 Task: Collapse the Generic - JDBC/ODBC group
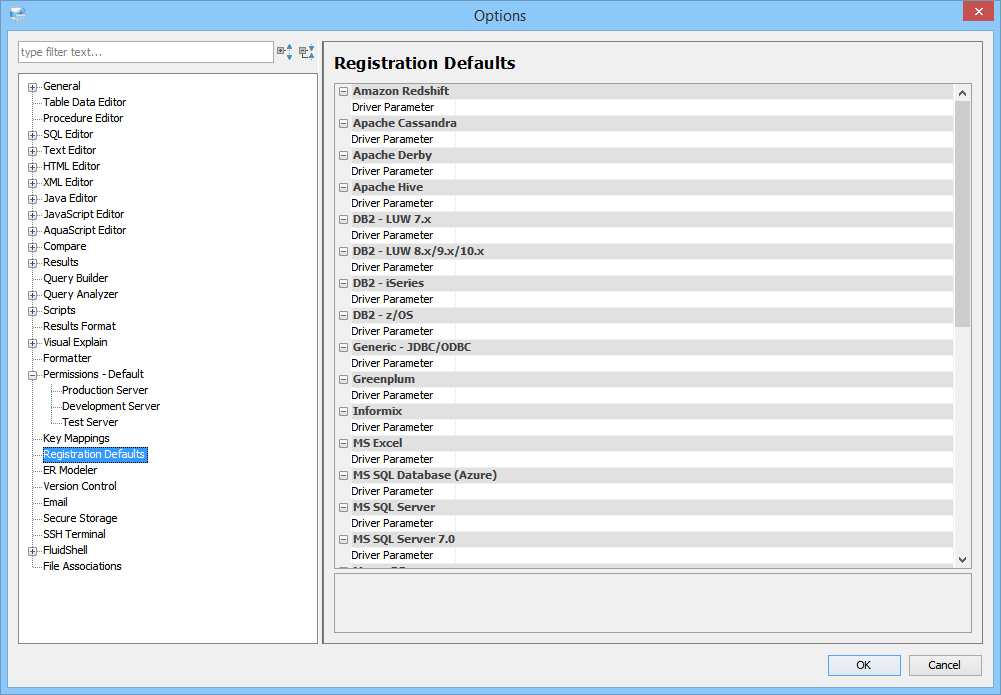343,347
